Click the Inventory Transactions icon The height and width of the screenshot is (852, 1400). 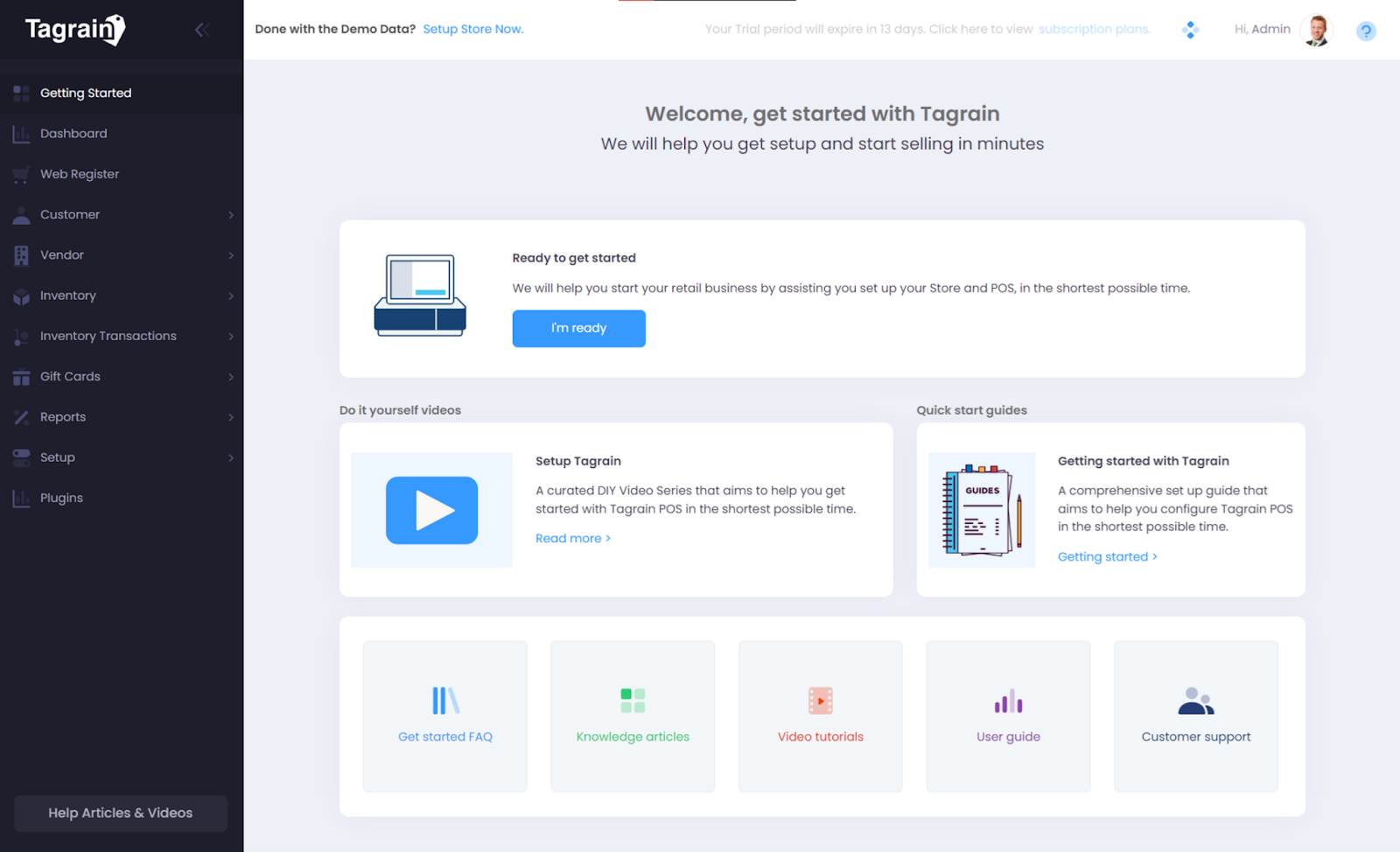click(21, 336)
